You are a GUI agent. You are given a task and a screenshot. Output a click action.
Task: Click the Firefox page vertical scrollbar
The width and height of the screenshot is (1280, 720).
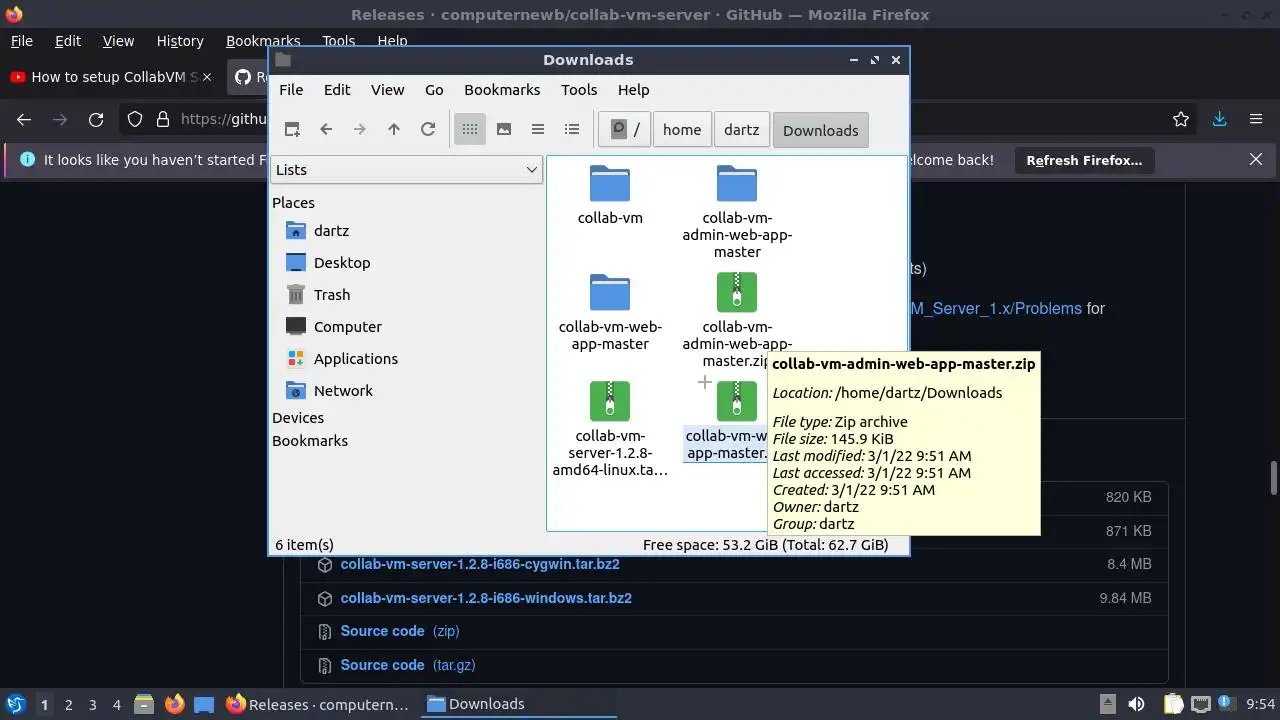point(1273,478)
